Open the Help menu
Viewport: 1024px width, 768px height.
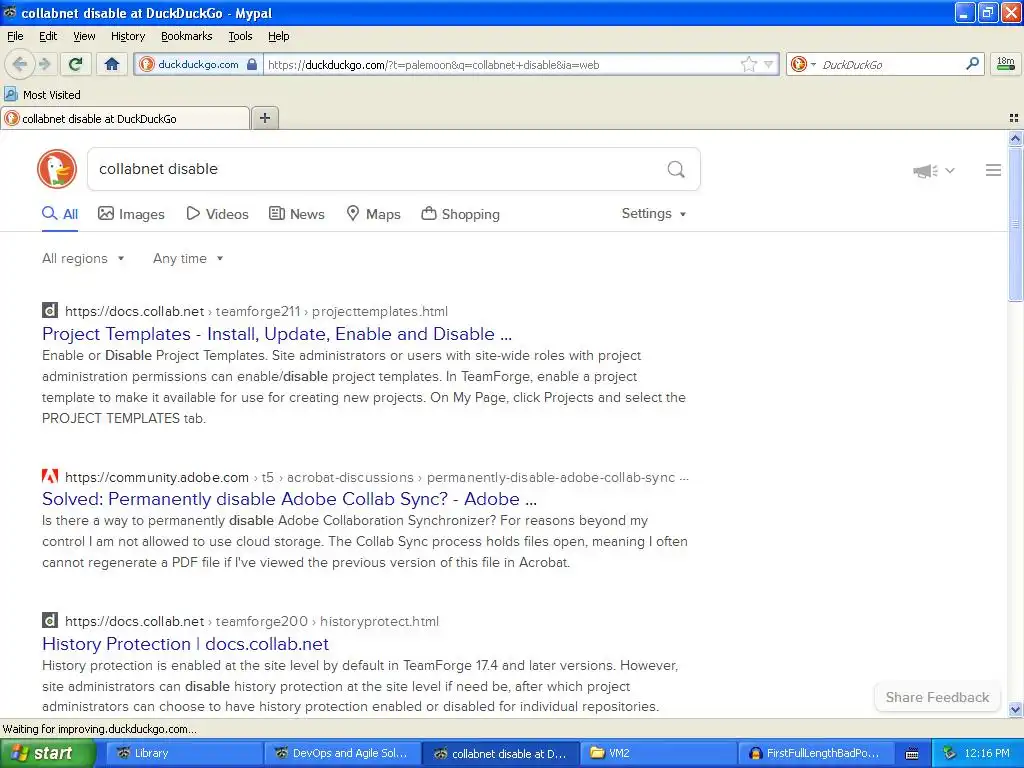[278, 36]
